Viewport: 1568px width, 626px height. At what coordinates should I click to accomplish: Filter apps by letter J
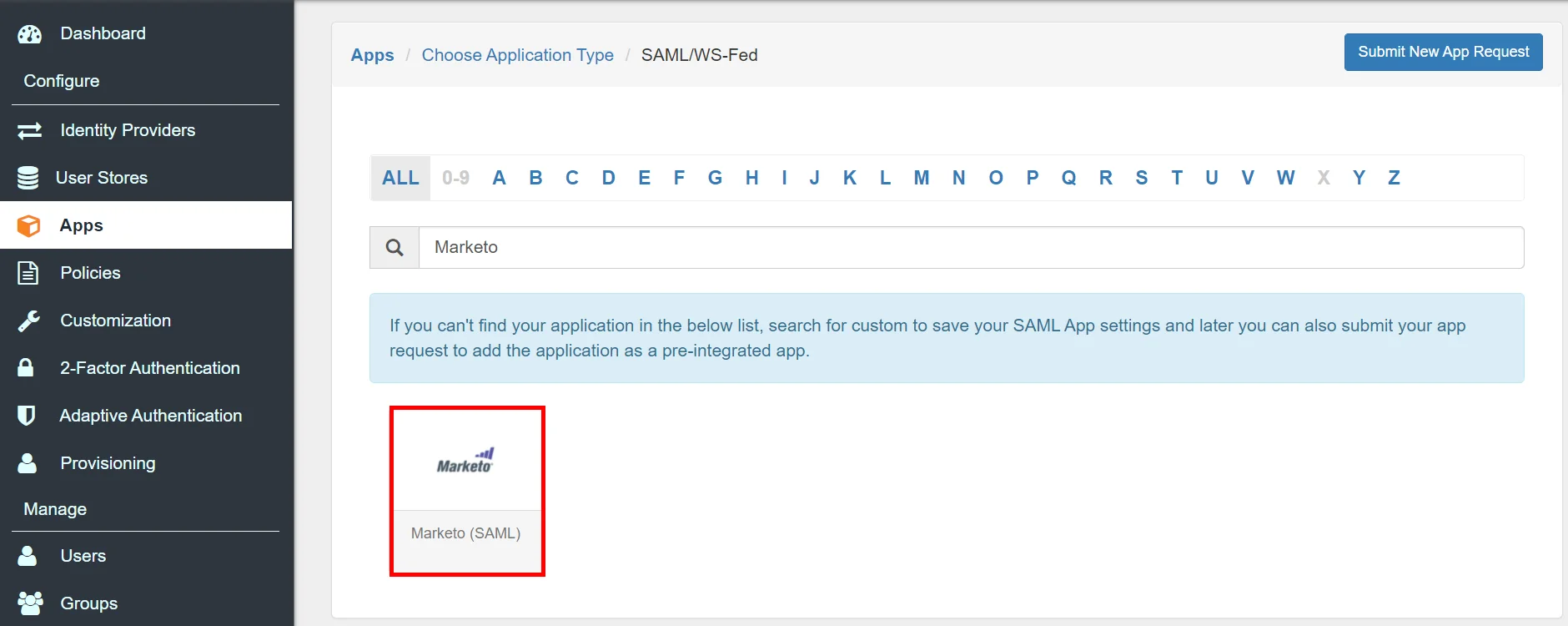pos(814,178)
